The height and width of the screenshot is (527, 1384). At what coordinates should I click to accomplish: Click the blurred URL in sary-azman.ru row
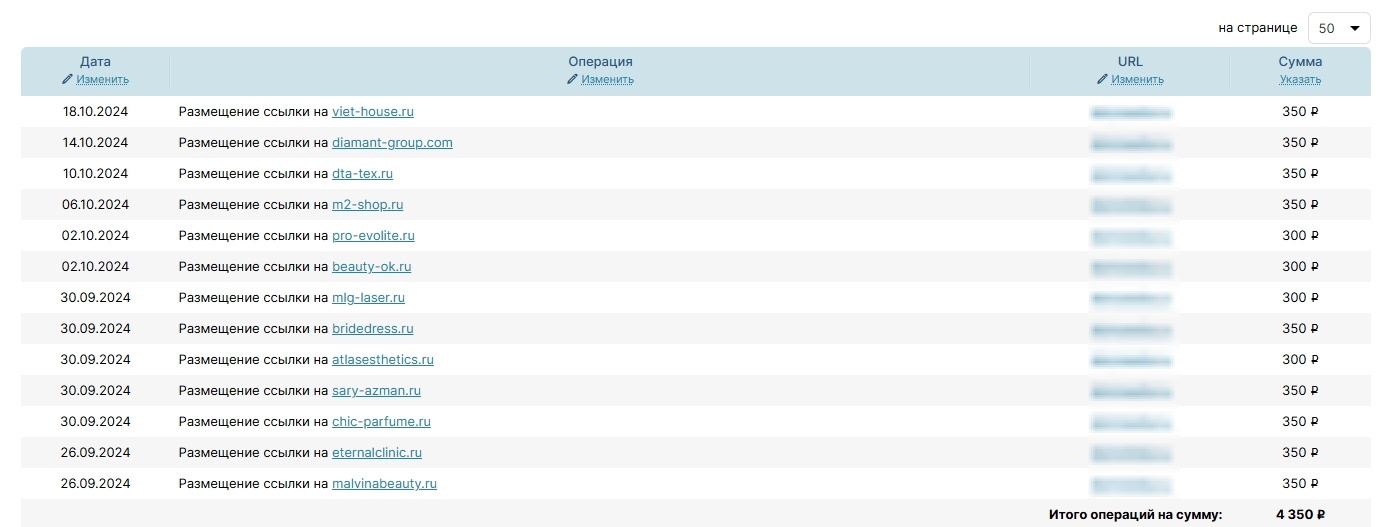pyautogui.click(x=1131, y=391)
